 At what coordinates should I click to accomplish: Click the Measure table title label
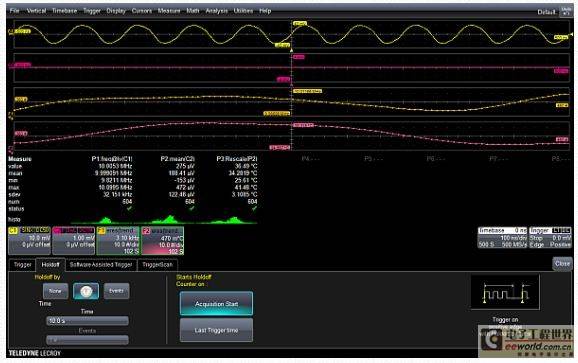point(20,159)
